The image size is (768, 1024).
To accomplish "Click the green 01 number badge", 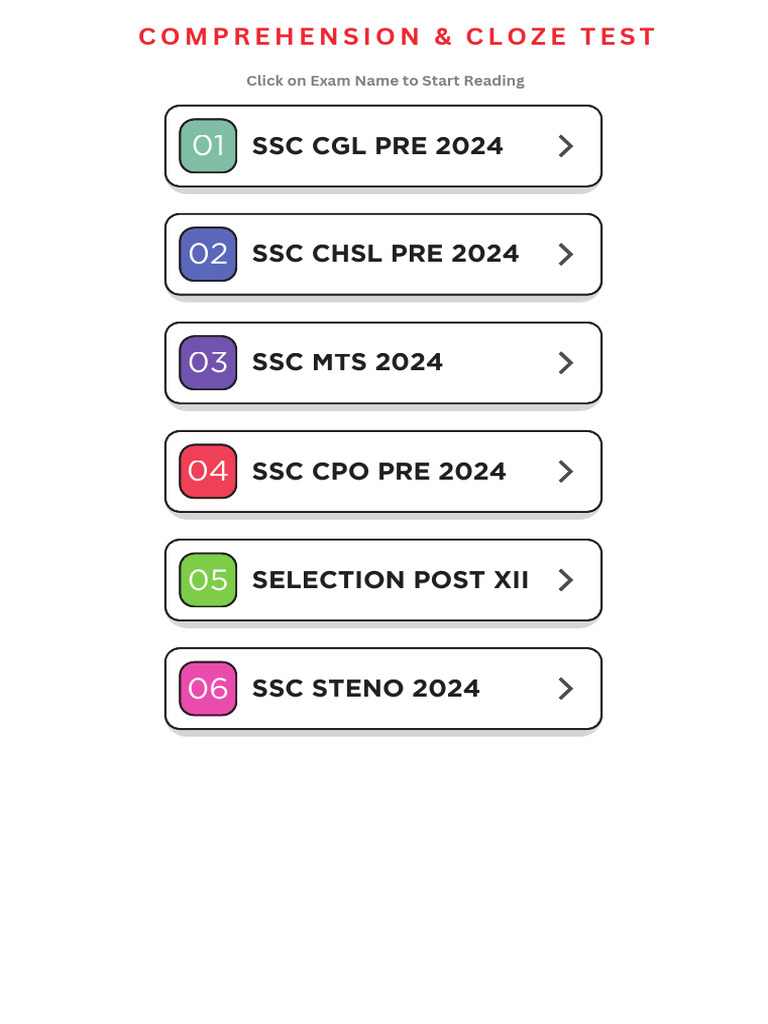I will coord(208,146).
